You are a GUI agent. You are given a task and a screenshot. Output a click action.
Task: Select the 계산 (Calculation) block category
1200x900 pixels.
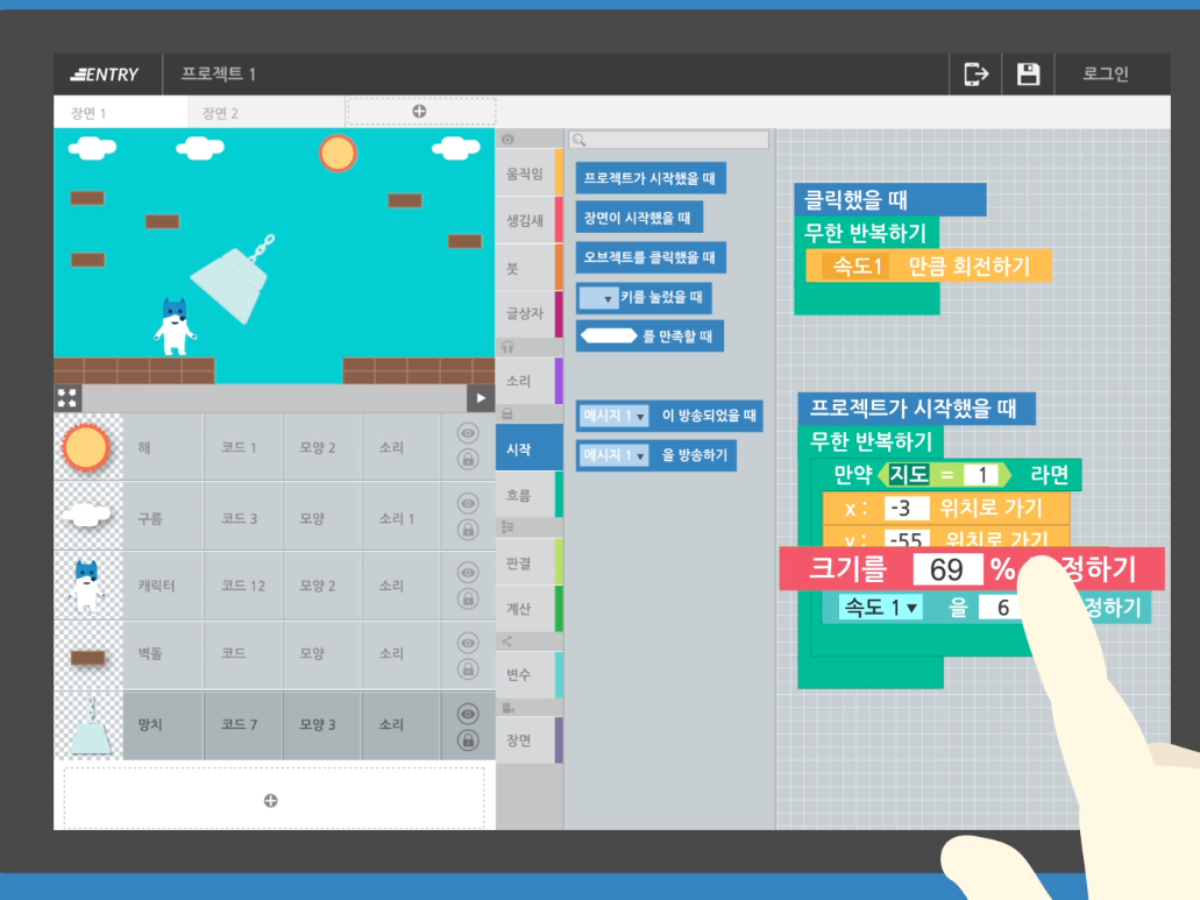click(x=529, y=608)
